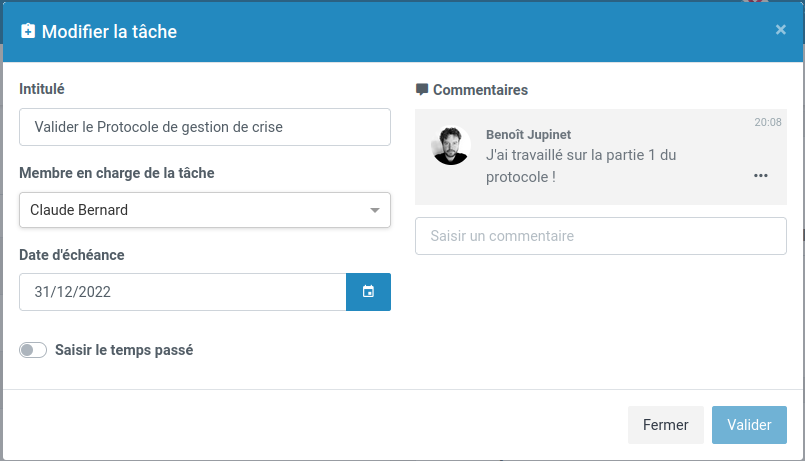Image resolution: width=805 pixels, height=461 pixels.
Task: Click the Fermer button
Action: tap(665, 425)
